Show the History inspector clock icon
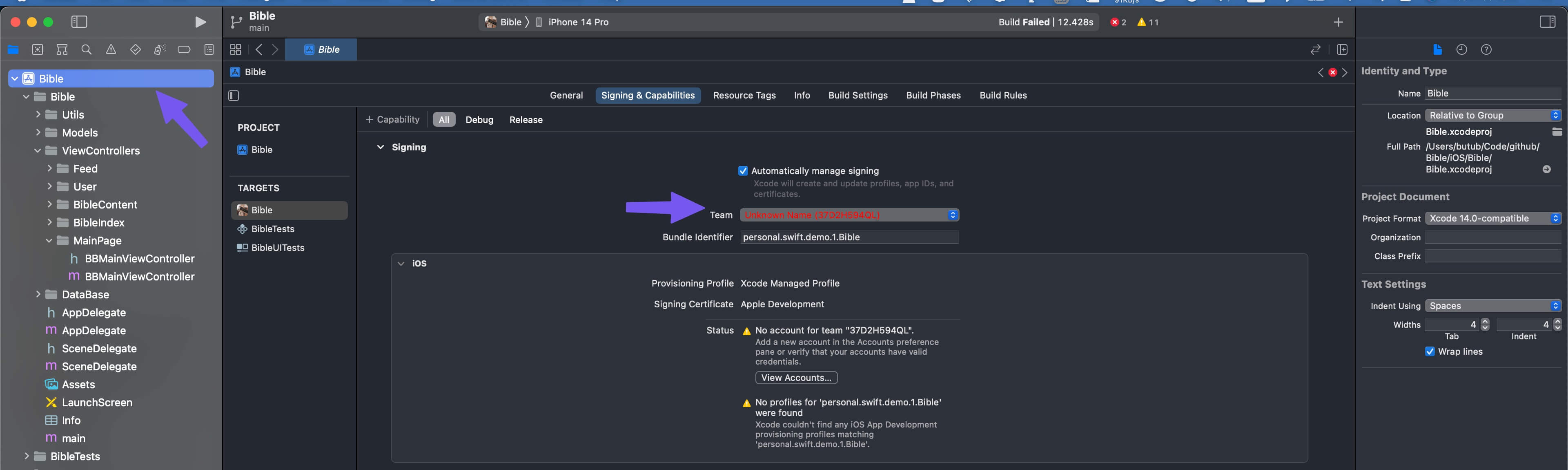The height and width of the screenshot is (470, 1568). 1461,50
